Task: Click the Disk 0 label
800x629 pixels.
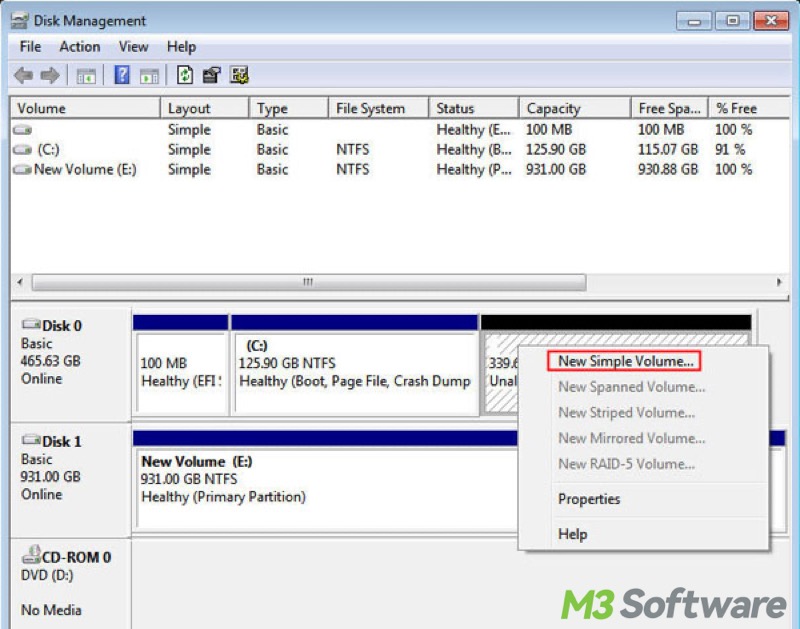Action: pyautogui.click(x=62, y=326)
